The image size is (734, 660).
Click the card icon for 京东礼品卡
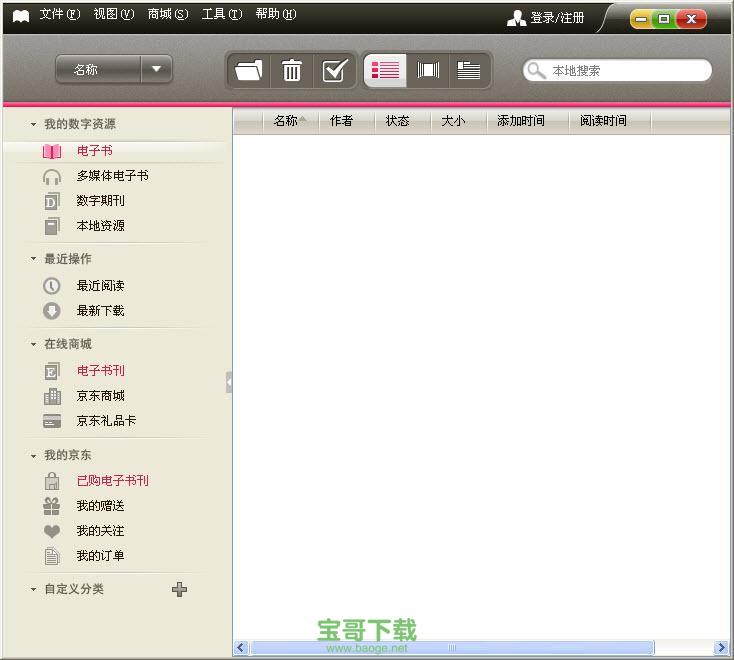(x=52, y=421)
